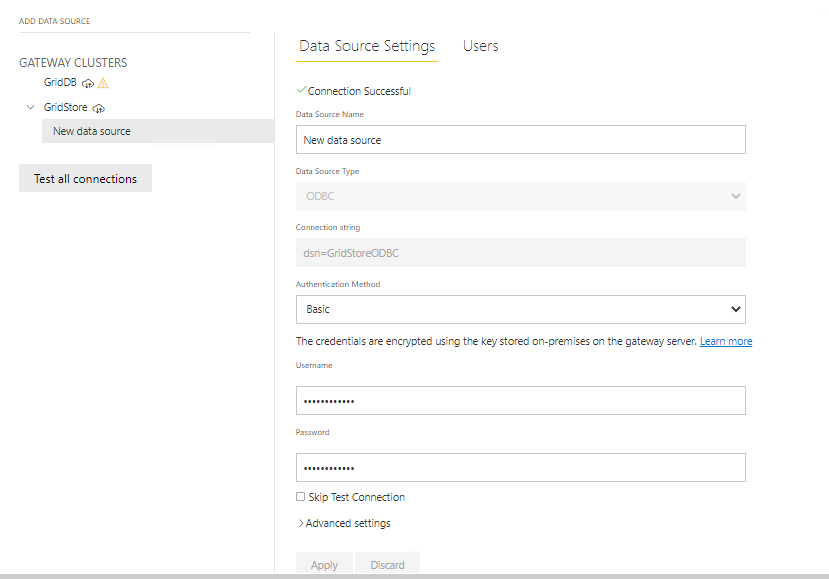Open the Data Source Type dropdown
Image resolution: width=829 pixels, height=579 pixels.
click(x=520, y=196)
